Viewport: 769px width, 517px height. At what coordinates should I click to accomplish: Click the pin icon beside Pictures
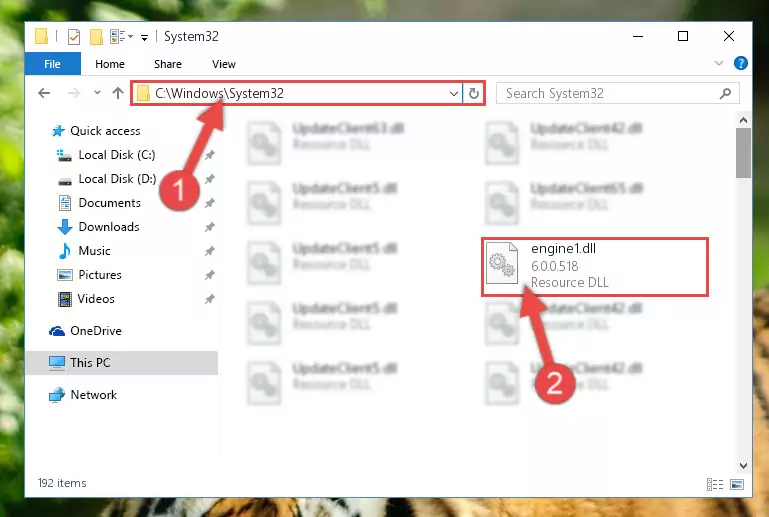point(209,275)
